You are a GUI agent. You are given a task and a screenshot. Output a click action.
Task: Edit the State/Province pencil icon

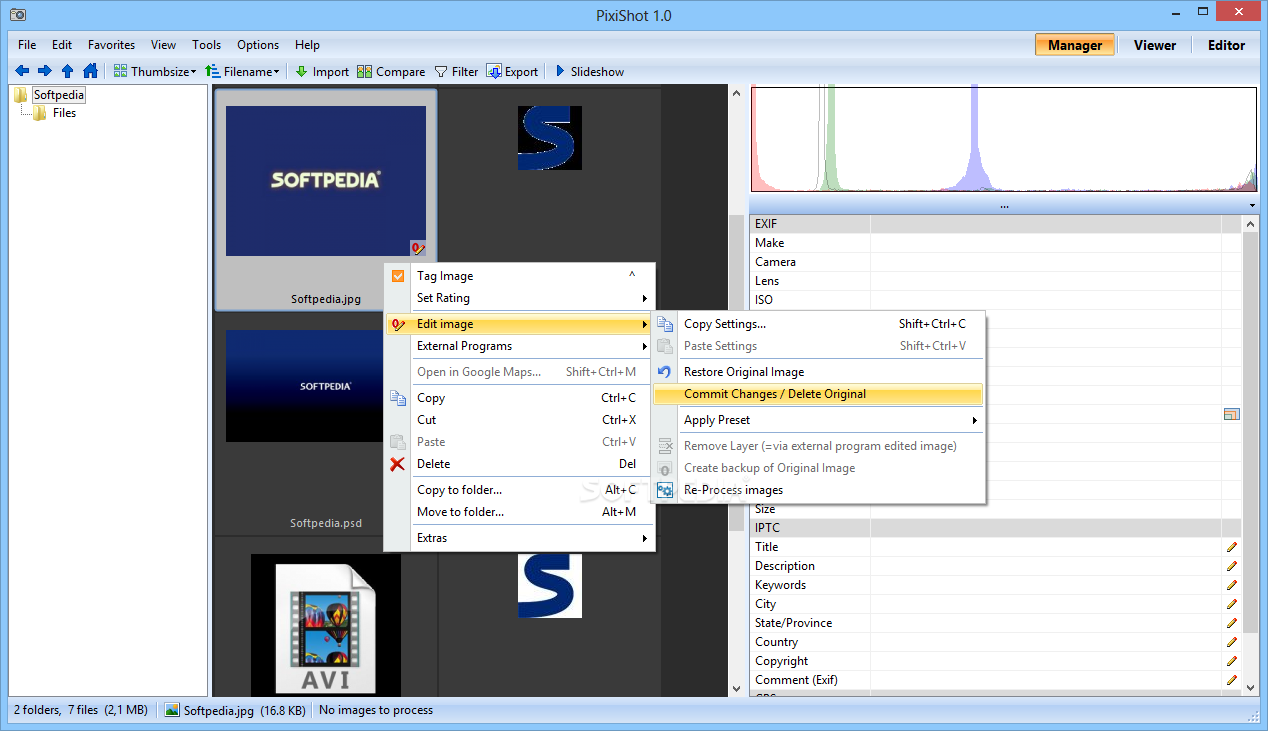1231,623
